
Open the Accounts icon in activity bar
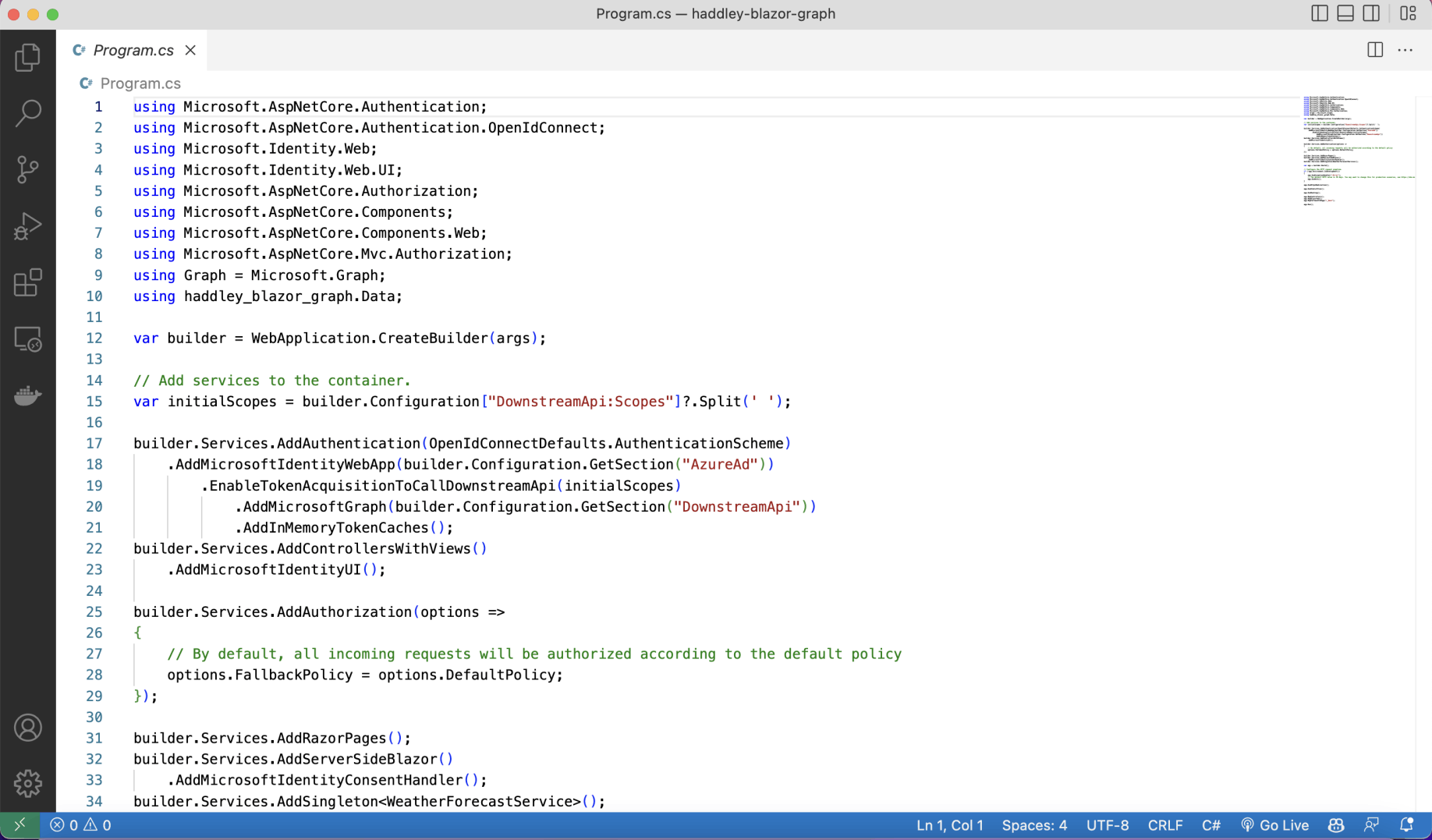[28, 727]
